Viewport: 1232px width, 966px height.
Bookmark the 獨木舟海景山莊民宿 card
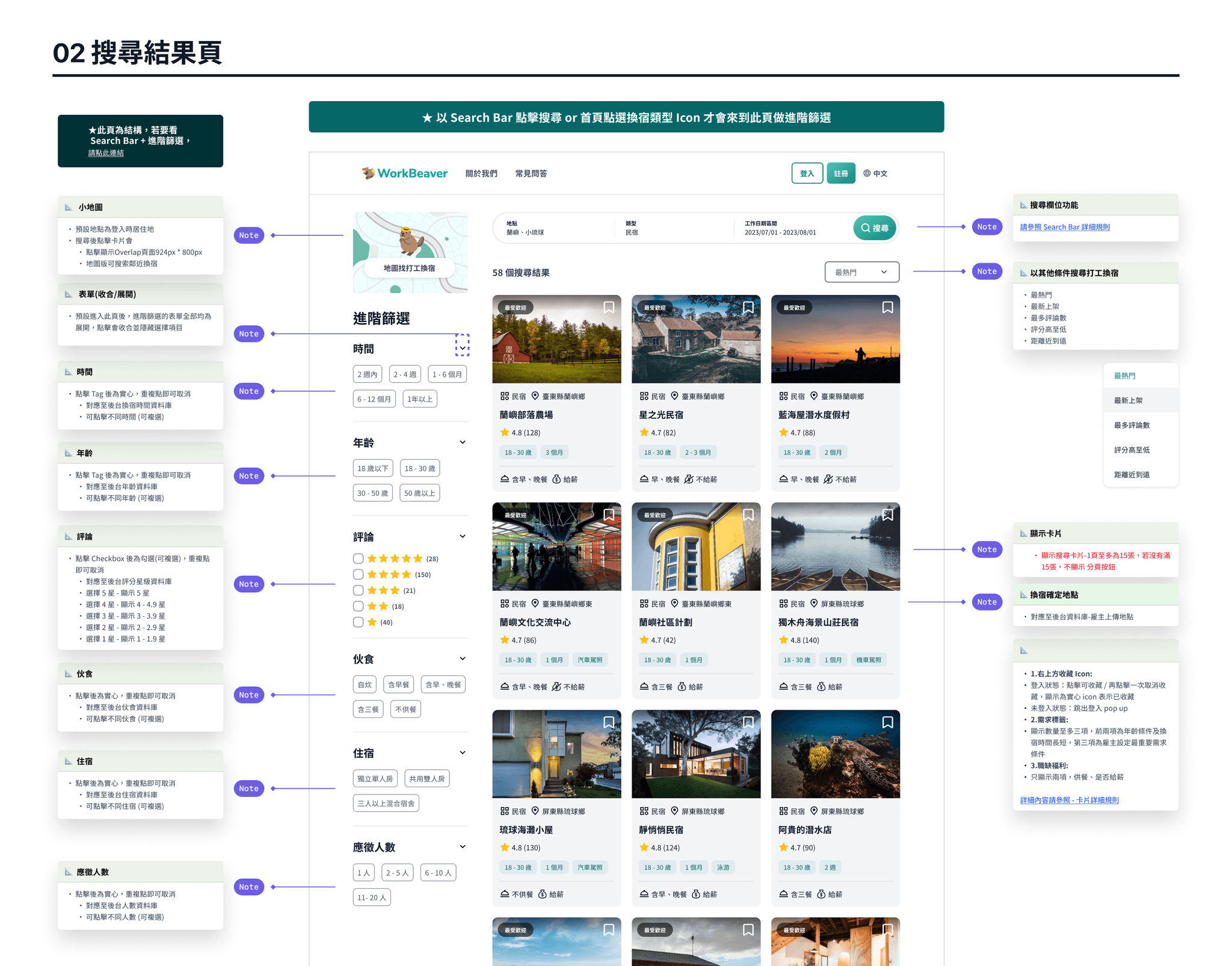887,515
